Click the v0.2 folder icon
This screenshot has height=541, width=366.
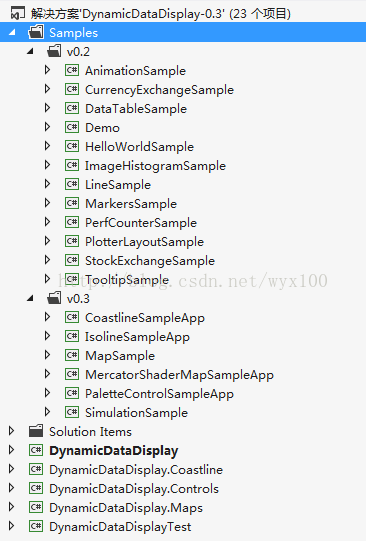click(x=54, y=51)
